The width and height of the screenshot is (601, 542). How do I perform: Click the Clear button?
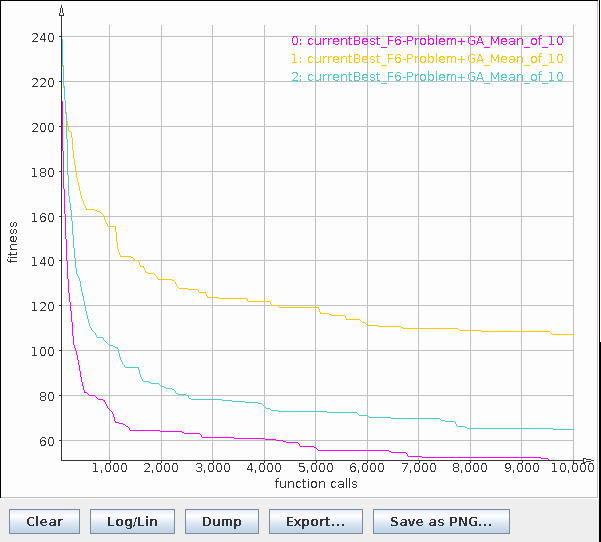tap(44, 521)
